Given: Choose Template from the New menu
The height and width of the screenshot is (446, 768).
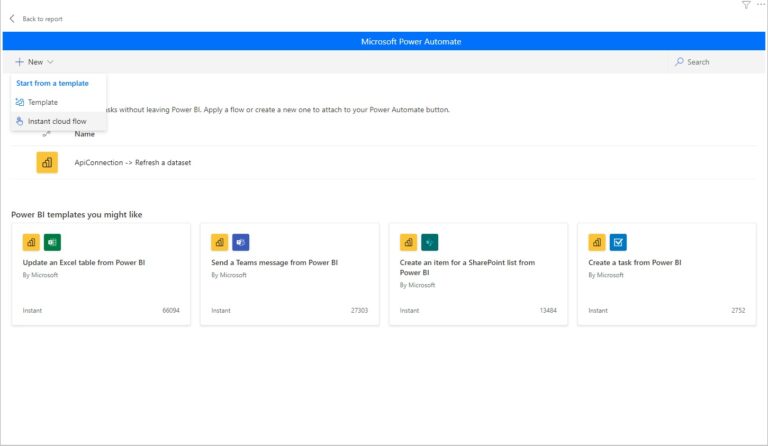Looking at the screenshot, I should click(x=42, y=102).
